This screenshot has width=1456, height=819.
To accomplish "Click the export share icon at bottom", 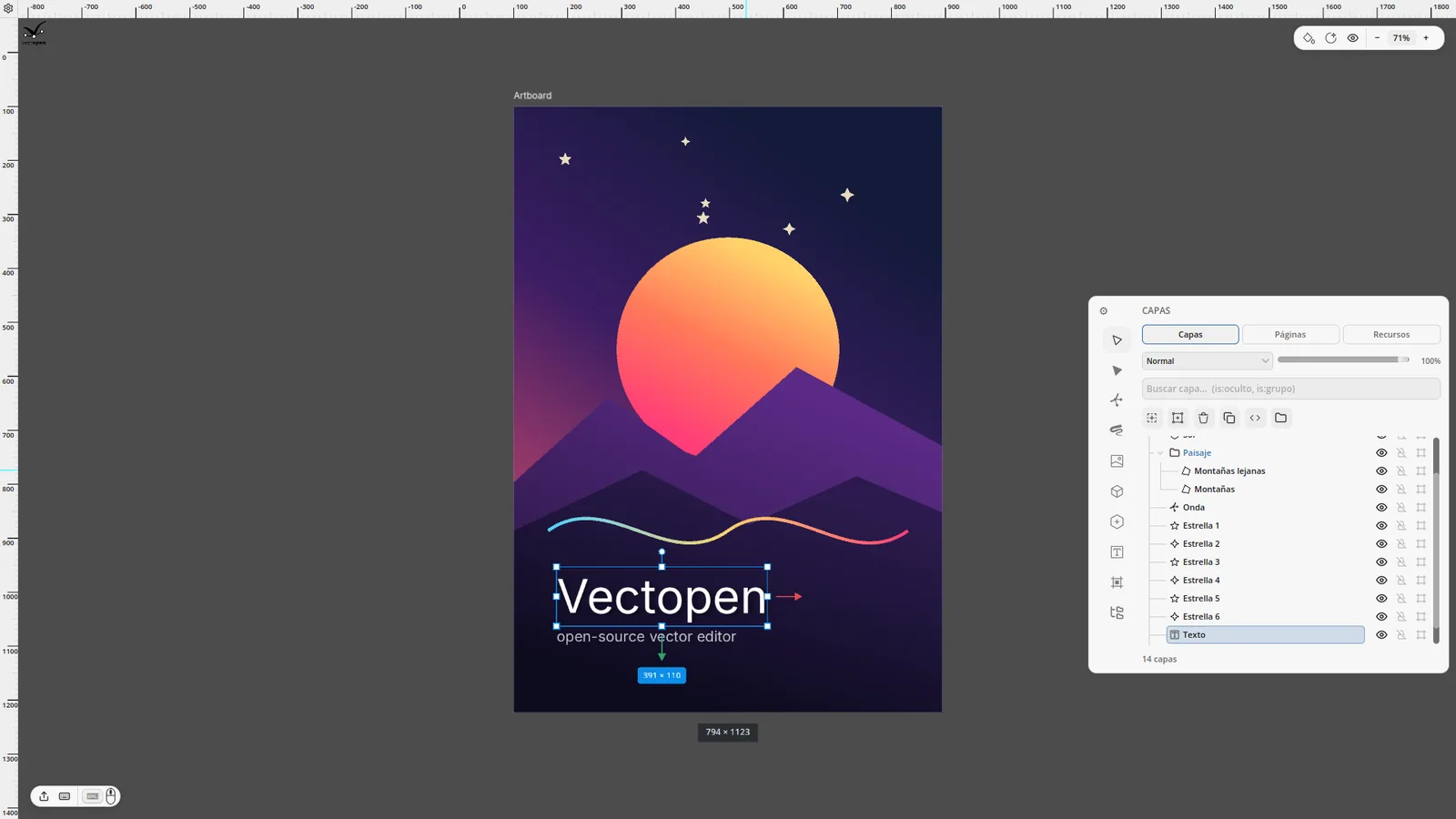I will [44, 796].
